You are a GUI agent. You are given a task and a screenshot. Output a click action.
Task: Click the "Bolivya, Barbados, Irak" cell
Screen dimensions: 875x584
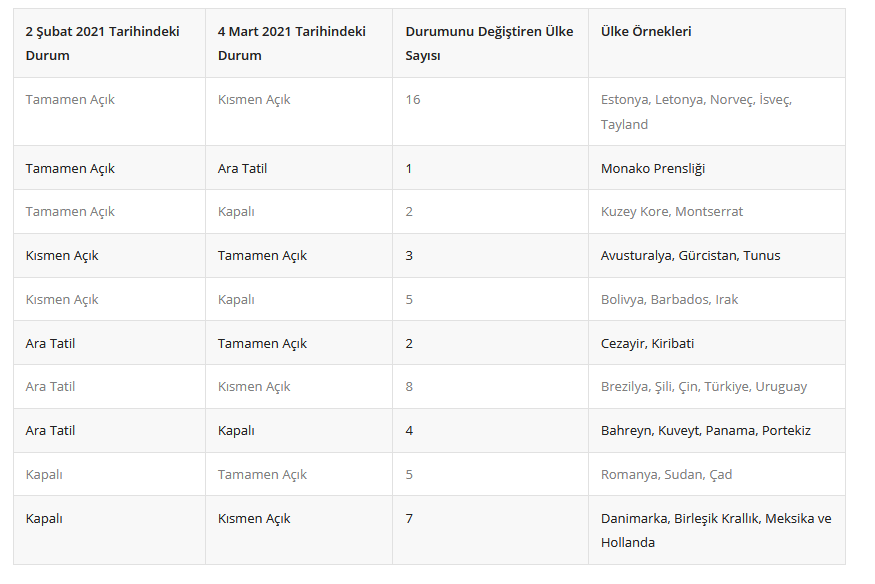tap(669, 299)
